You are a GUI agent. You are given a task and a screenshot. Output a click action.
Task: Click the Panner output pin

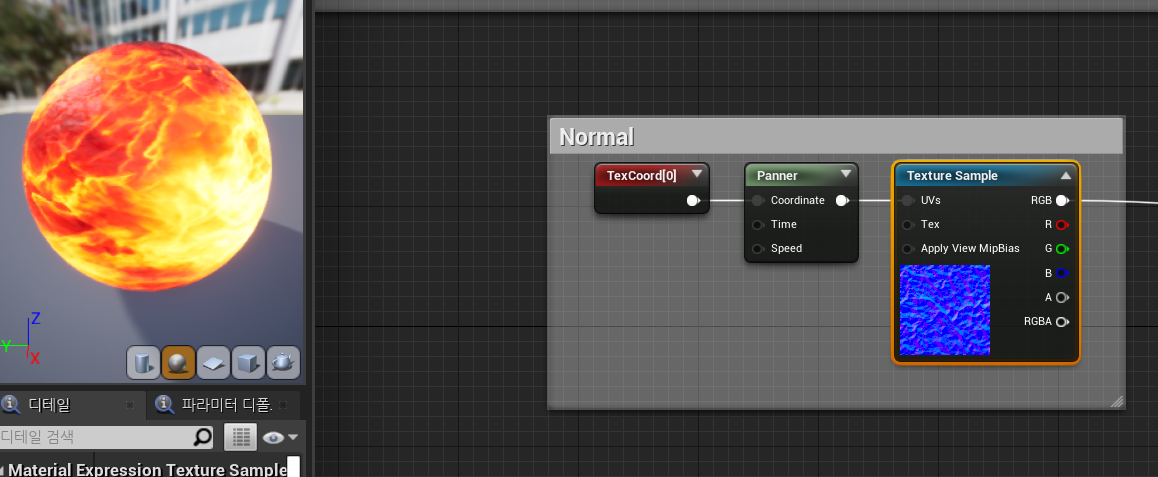(x=842, y=200)
